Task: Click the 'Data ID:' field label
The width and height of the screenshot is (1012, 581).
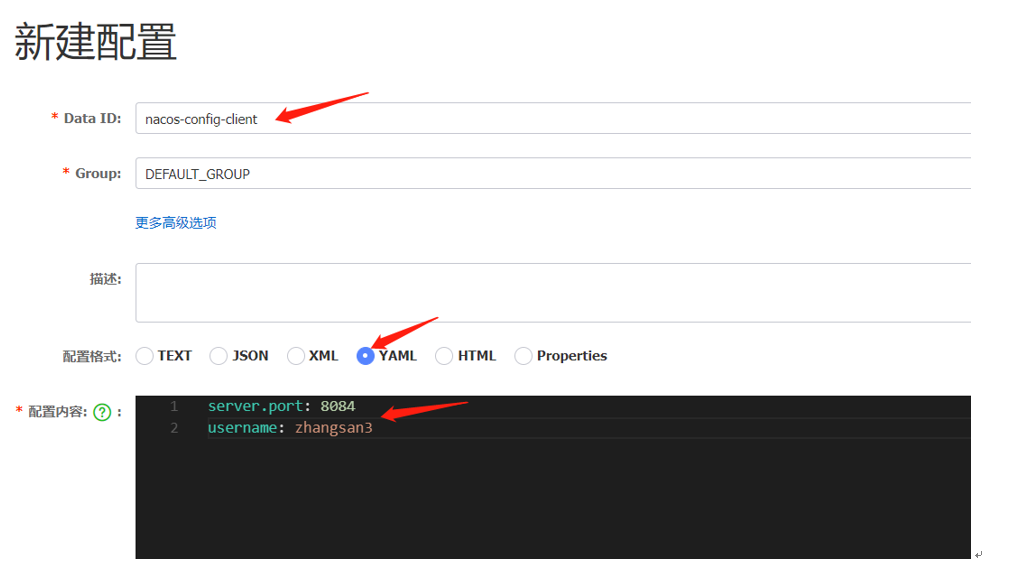Action: [92, 118]
